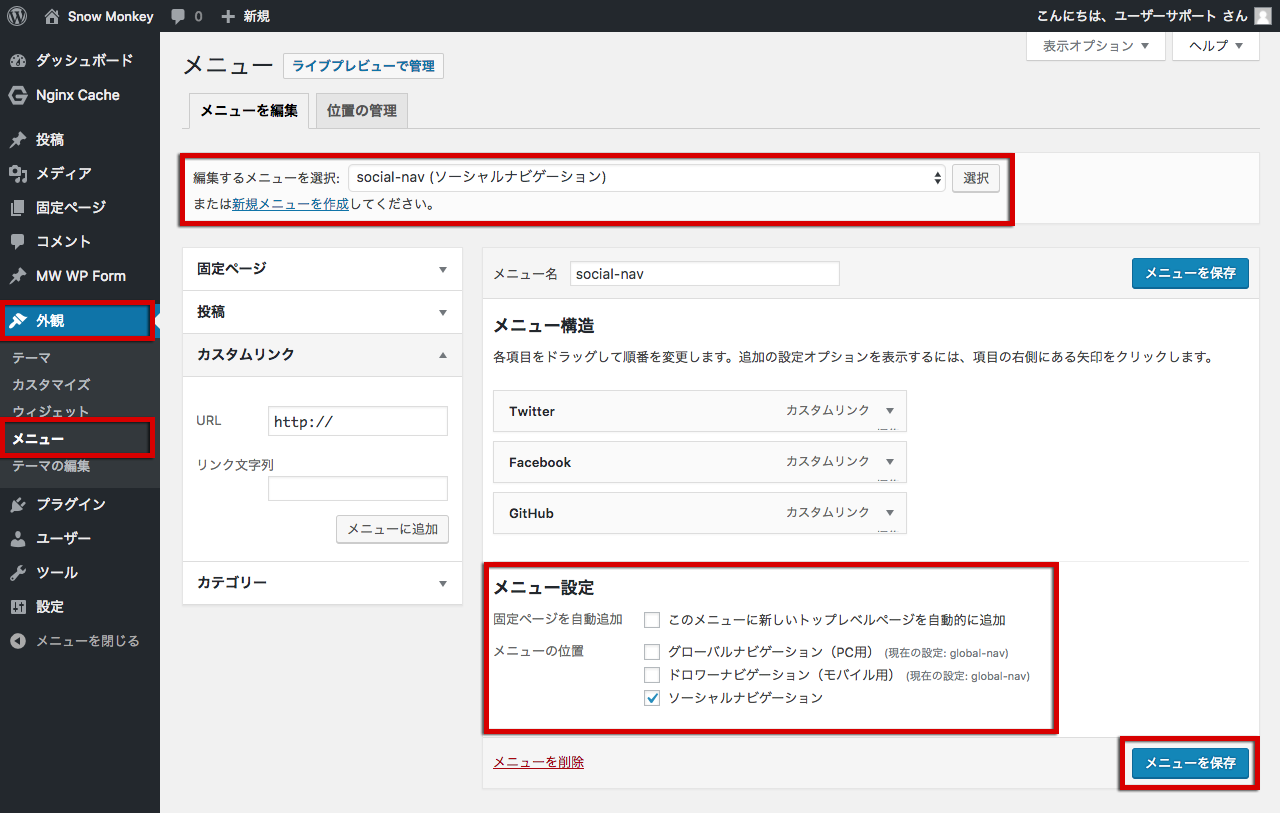1280x813 pixels.
Task: Click the メニューを閉じる collapse arrow icon
Action: pos(18,641)
